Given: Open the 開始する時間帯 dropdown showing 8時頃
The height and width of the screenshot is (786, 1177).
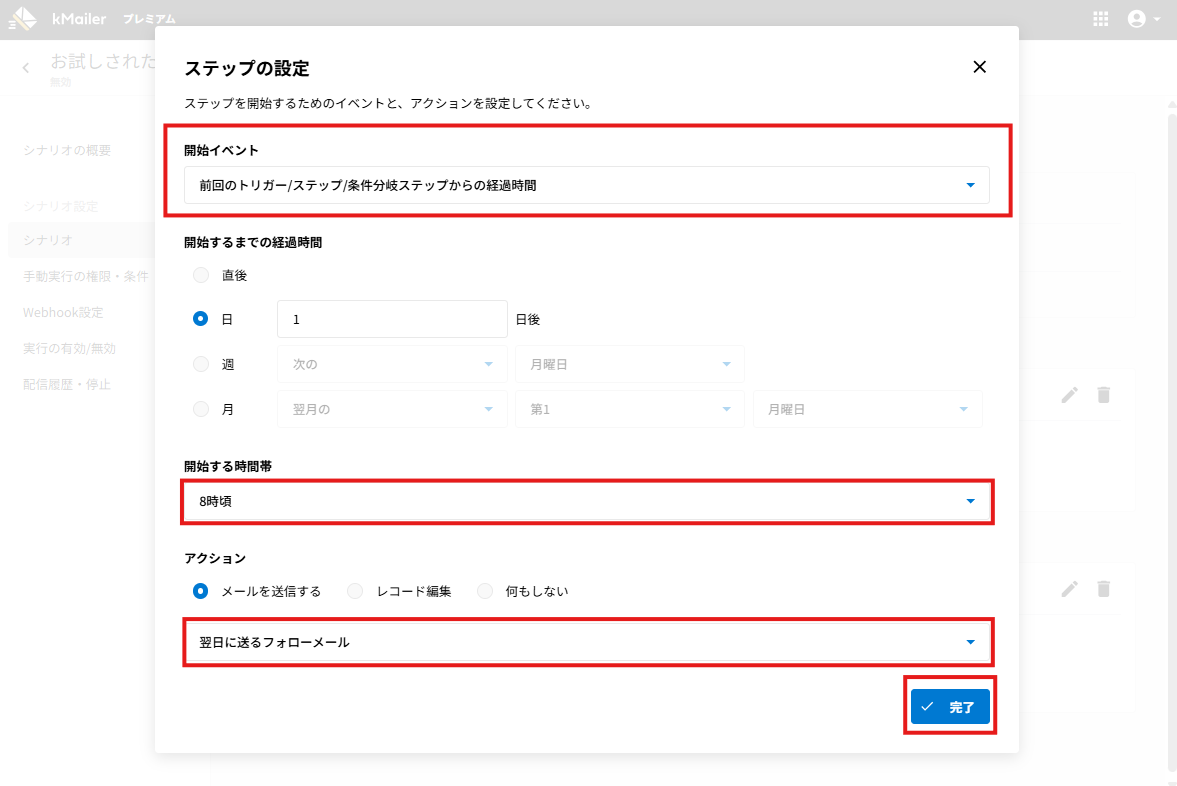Looking at the screenshot, I should pos(586,502).
